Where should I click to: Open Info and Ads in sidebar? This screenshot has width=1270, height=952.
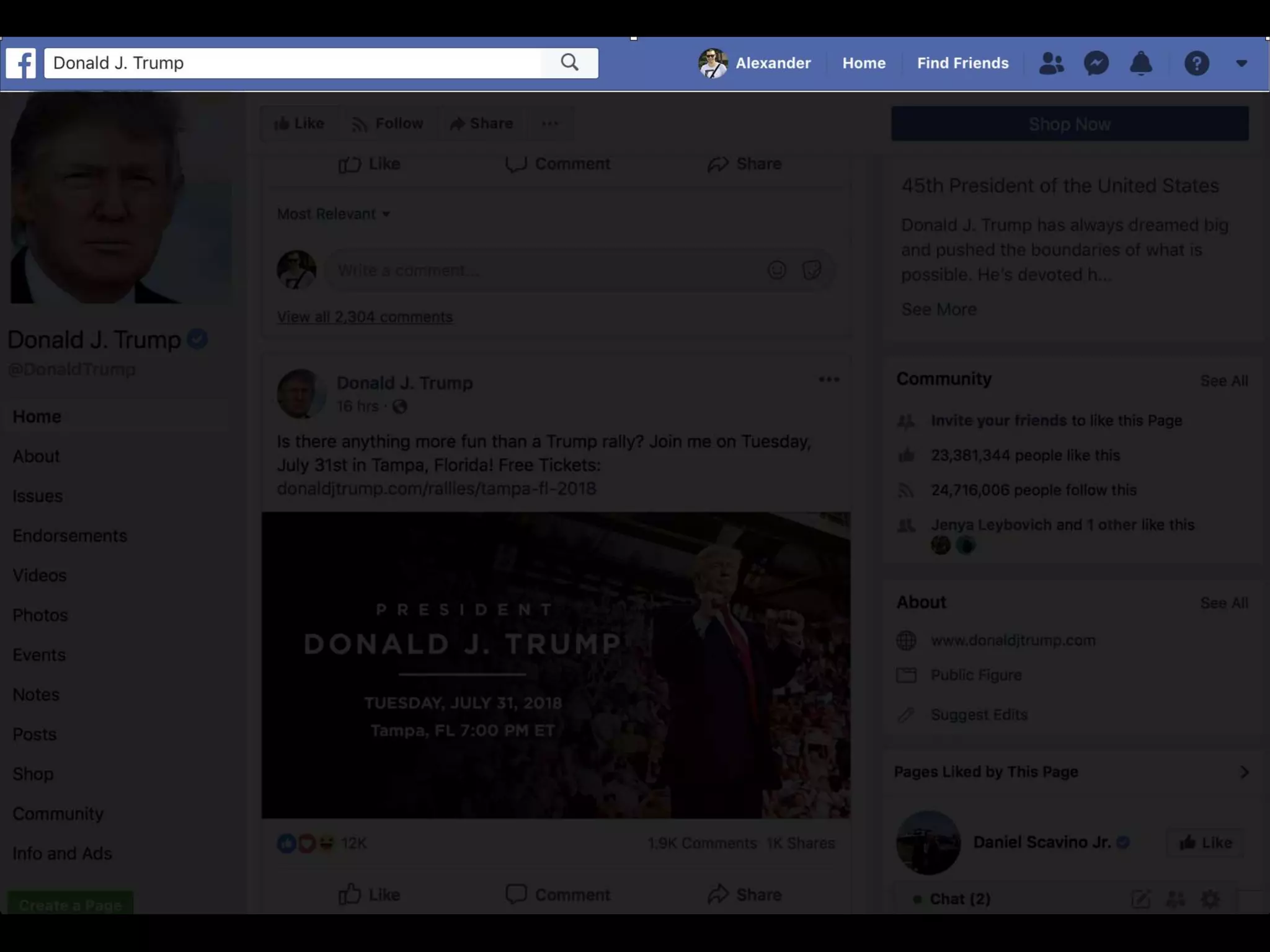coord(62,853)
